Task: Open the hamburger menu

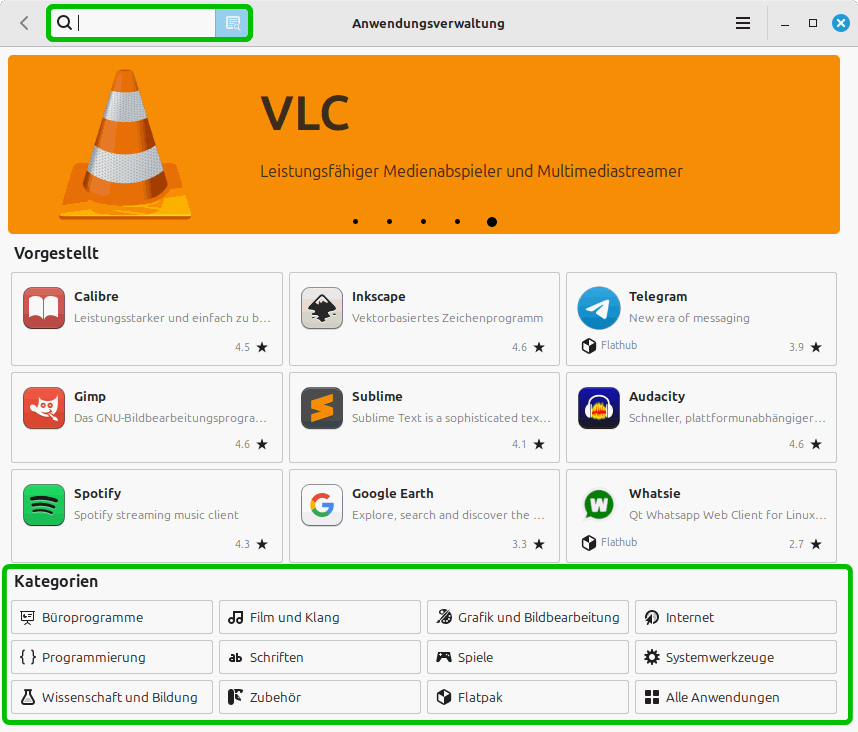Action: (743, 23)
